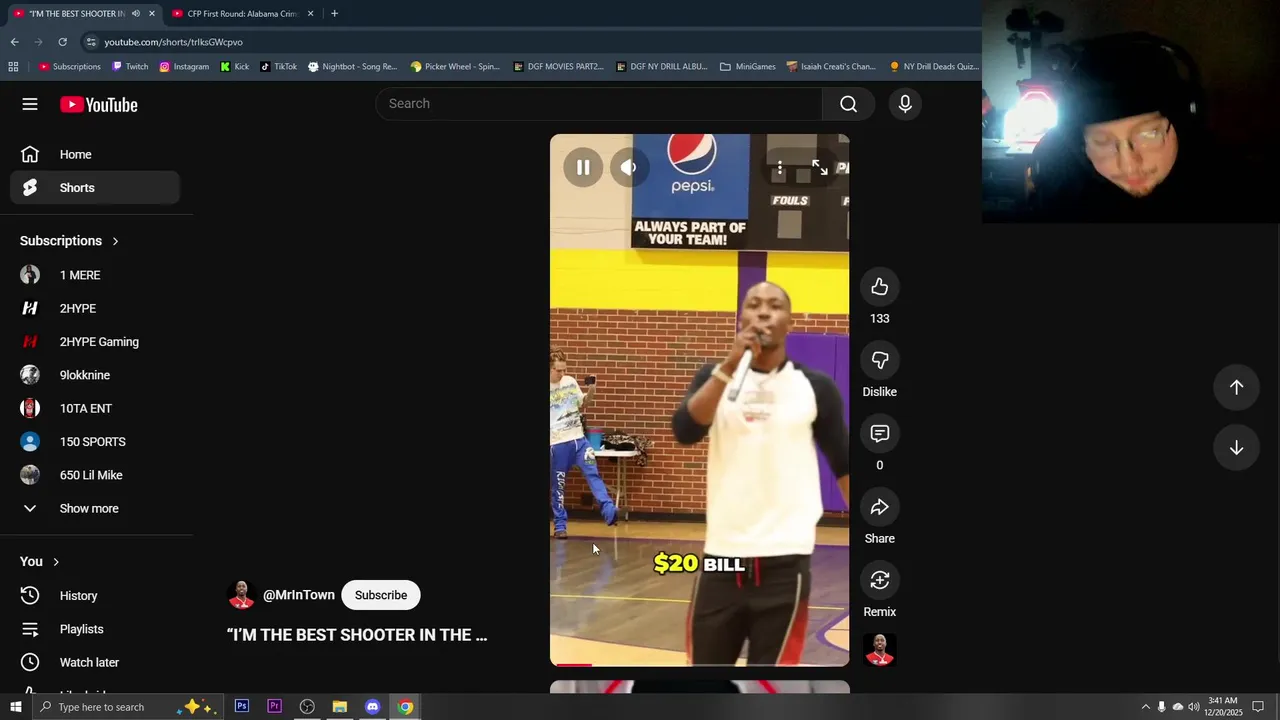Launch Photoshop from the taskbar

click(x=242, y=707)
